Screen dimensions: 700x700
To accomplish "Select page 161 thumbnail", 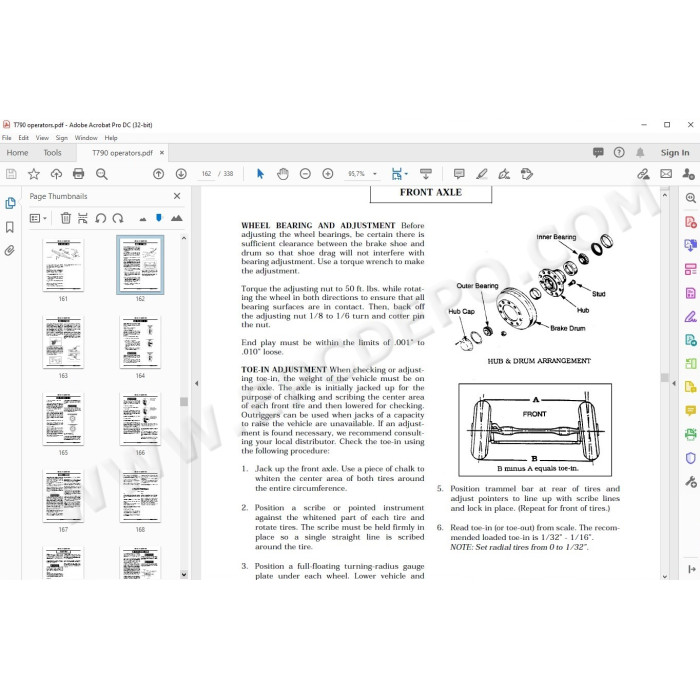I will tap(63, 265).
